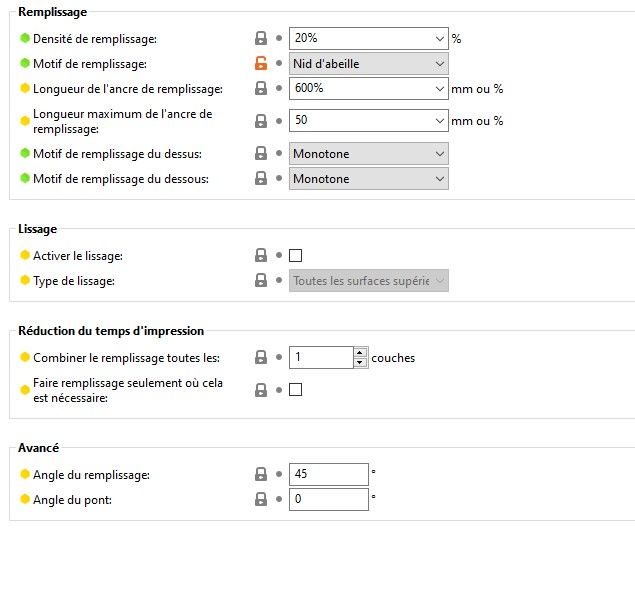The height and width of the screenshot is (615, 635).
Task: Click the Angle du pont input field
Action: (328, 500)
